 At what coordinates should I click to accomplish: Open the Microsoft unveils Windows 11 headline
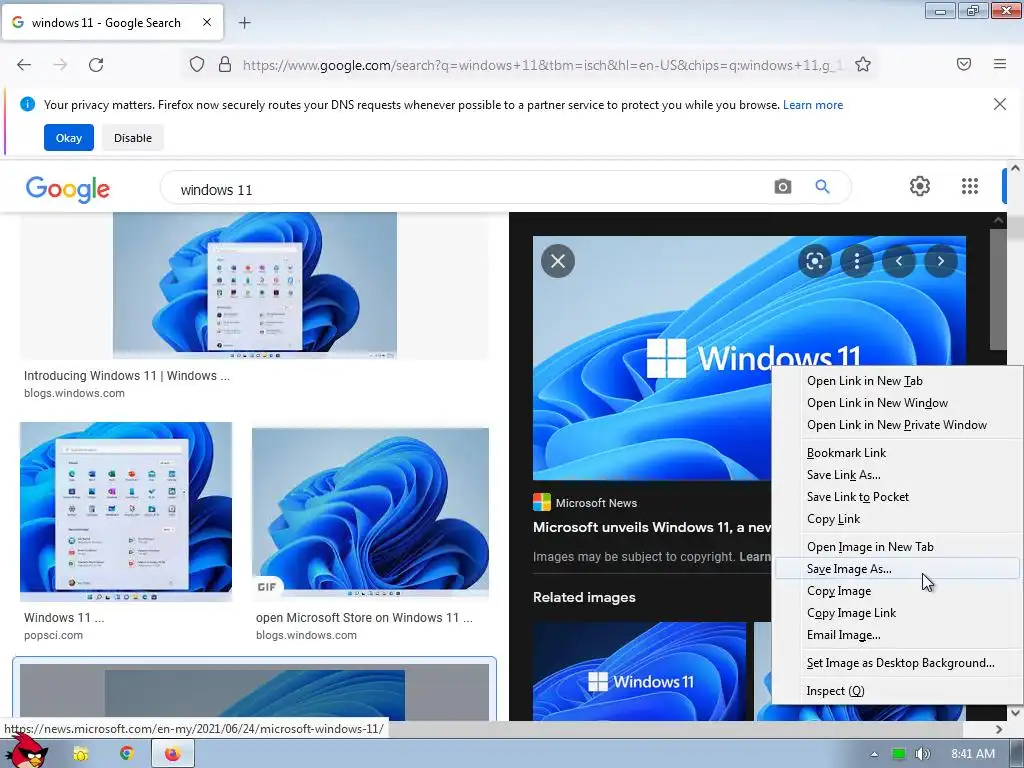(652, 527)
